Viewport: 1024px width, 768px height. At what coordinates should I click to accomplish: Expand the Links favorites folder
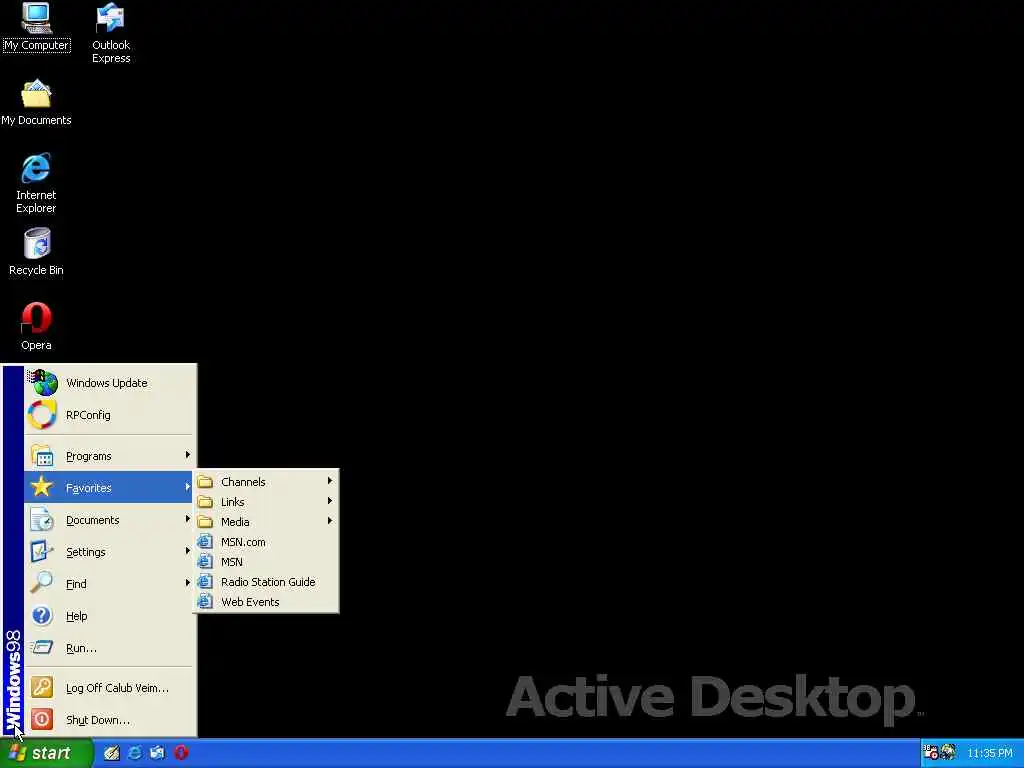266,502
